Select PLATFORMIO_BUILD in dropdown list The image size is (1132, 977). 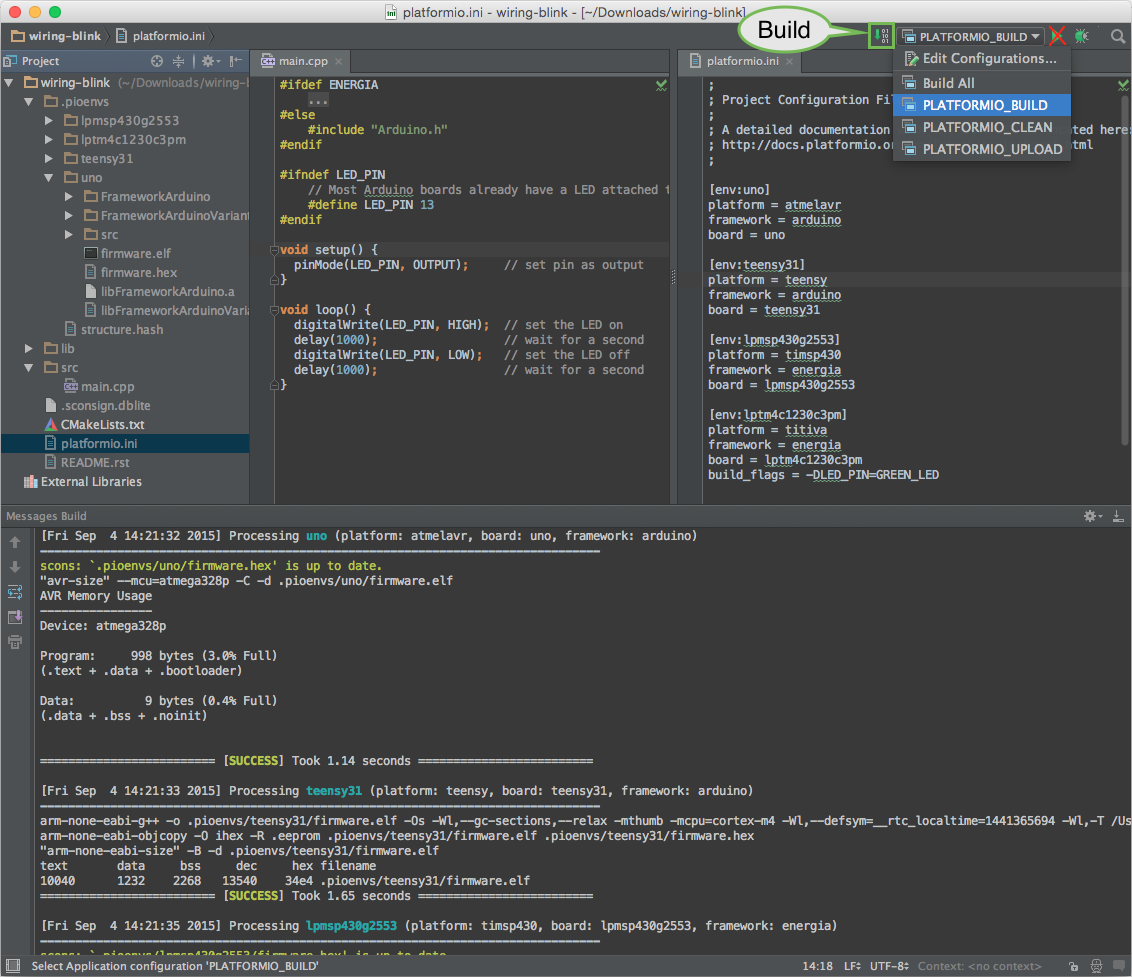(x=981, y=105)
